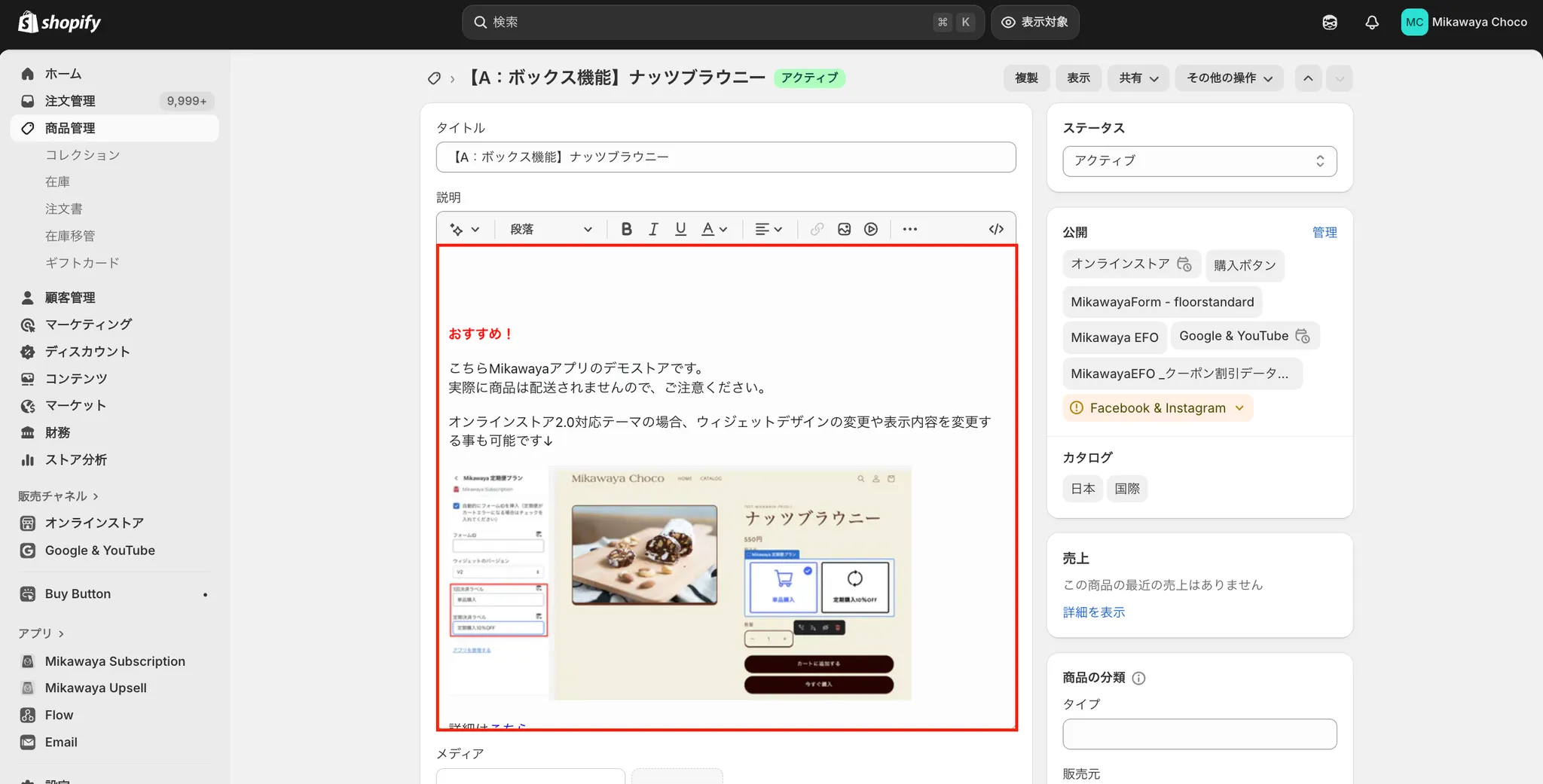The width and height of the screenshot is (1543, 784).
Task: Open 段落 paragraph style dropdown
Action: click(551, 229)
